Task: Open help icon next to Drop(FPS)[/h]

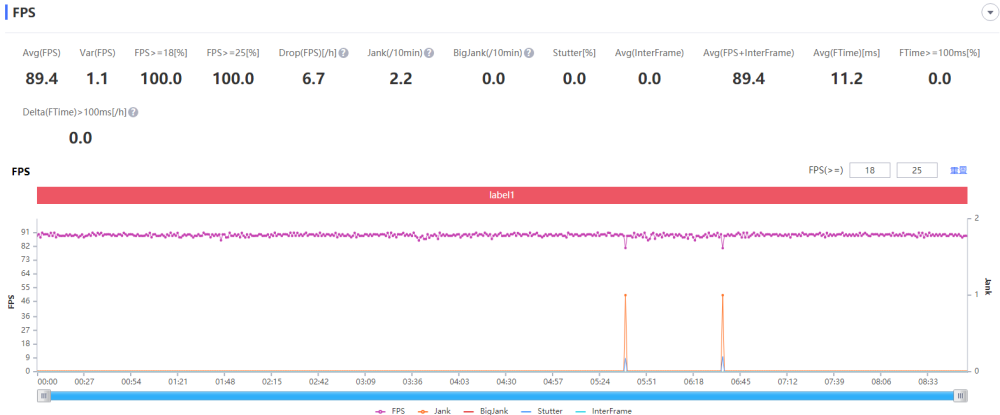Action: pyautogui.click(x=343, y=53)
